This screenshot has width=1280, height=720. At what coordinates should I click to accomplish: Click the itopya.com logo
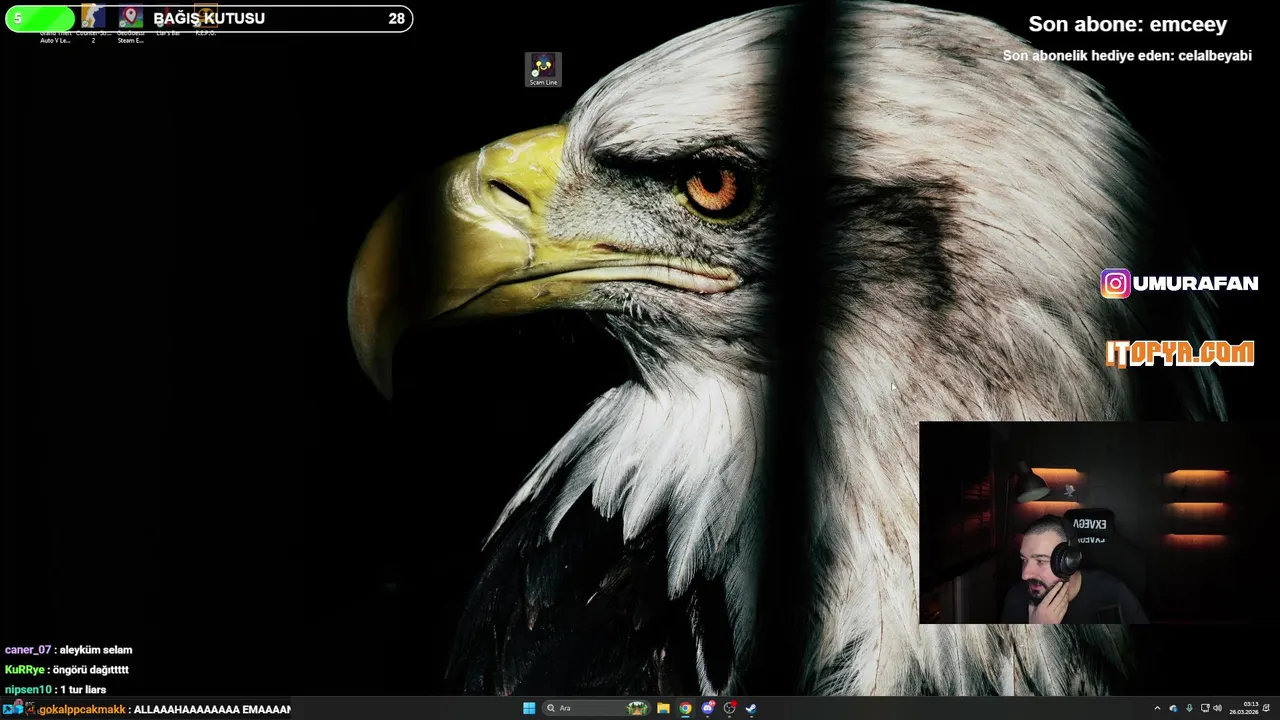point(1180,353)
